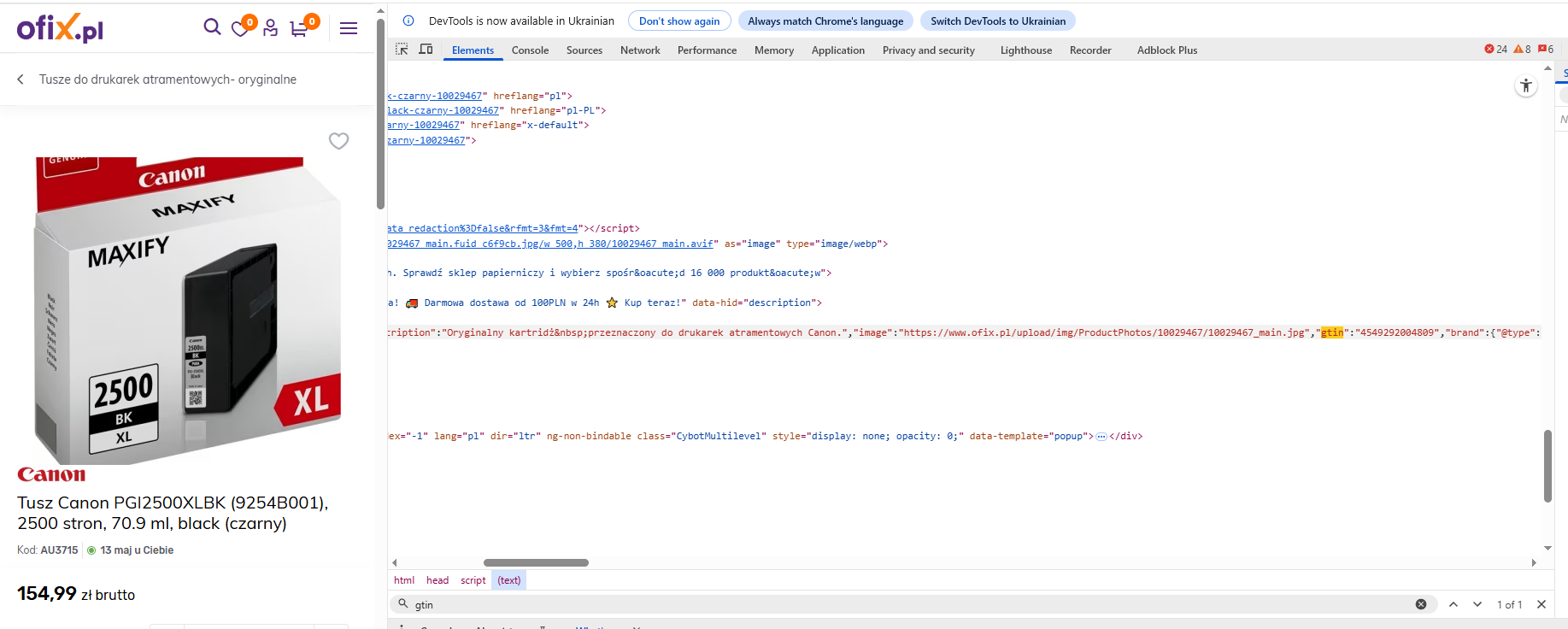The height and width of the screenshot is (629, 1568).
Task: Open the ofix.pl search icon
Action: tap(212, 27)
